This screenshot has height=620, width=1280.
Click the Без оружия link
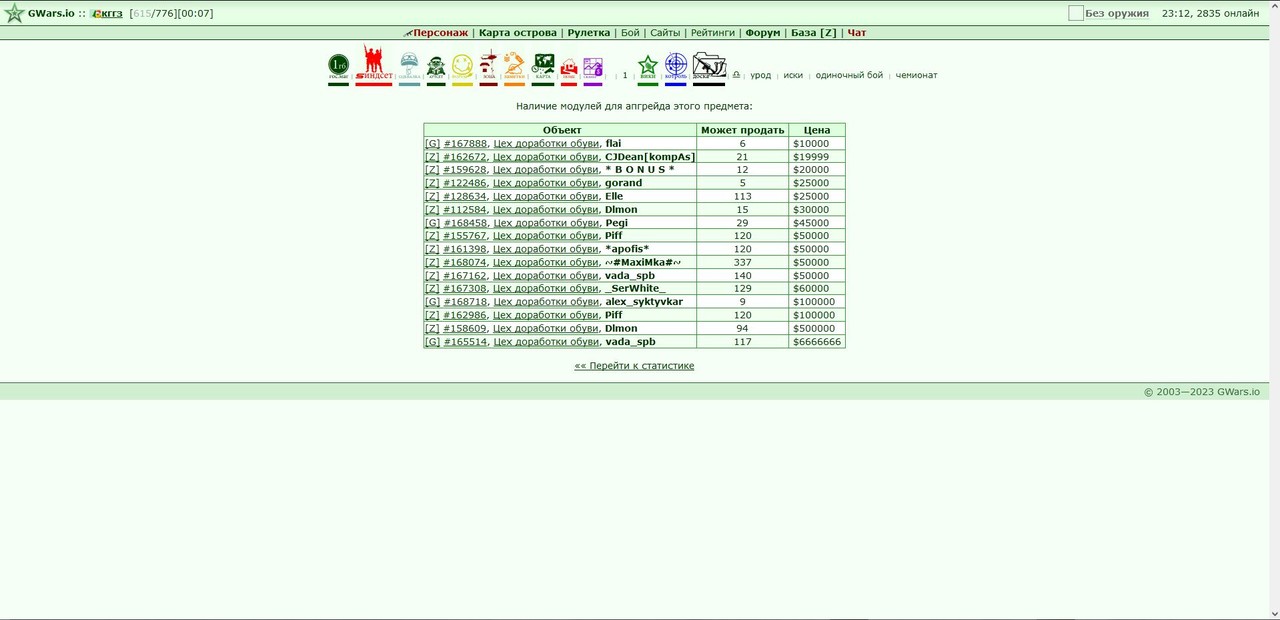[x=1117, y=14]
